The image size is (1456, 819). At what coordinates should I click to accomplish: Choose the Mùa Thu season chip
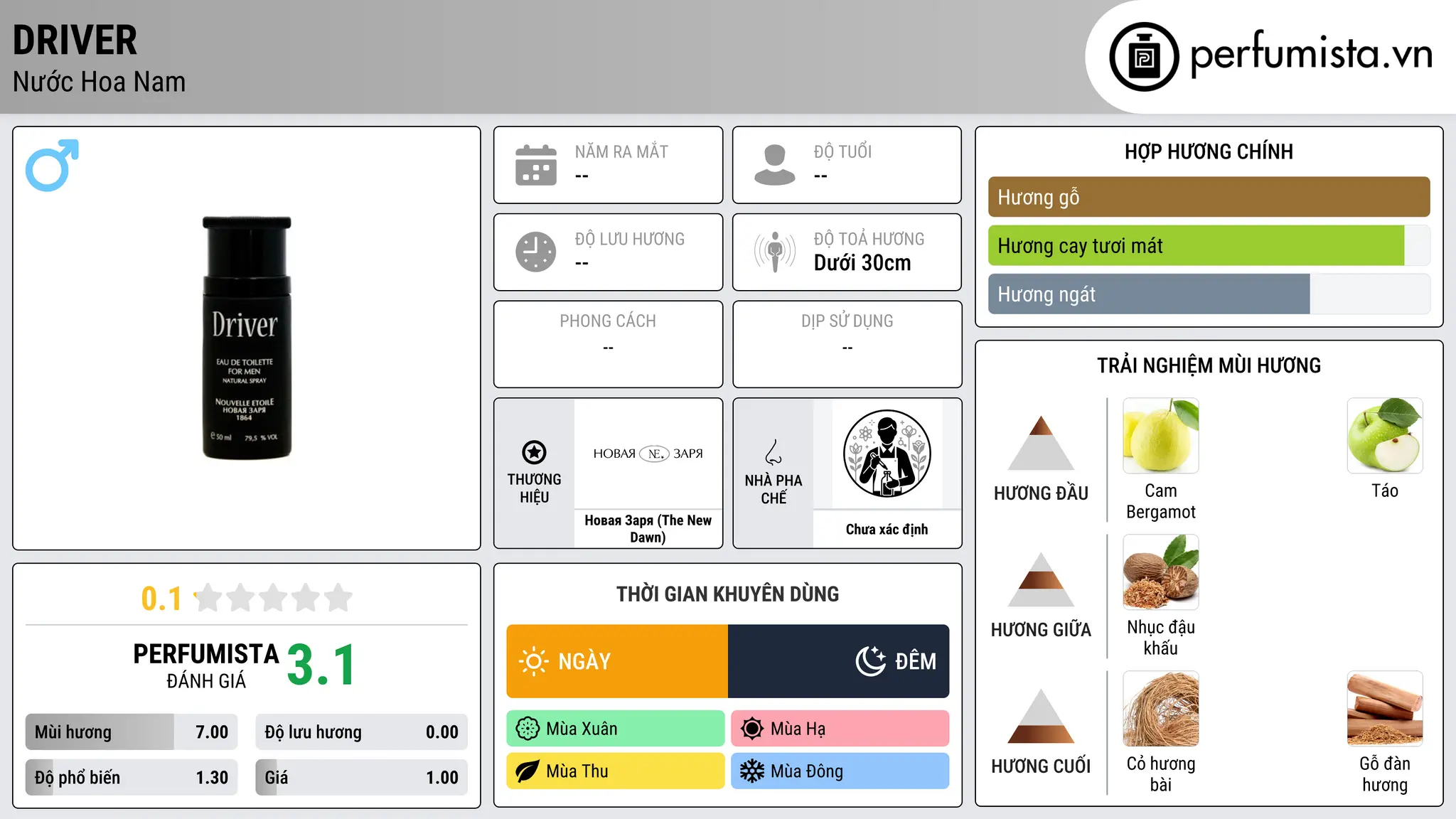[x=616, y=771]
